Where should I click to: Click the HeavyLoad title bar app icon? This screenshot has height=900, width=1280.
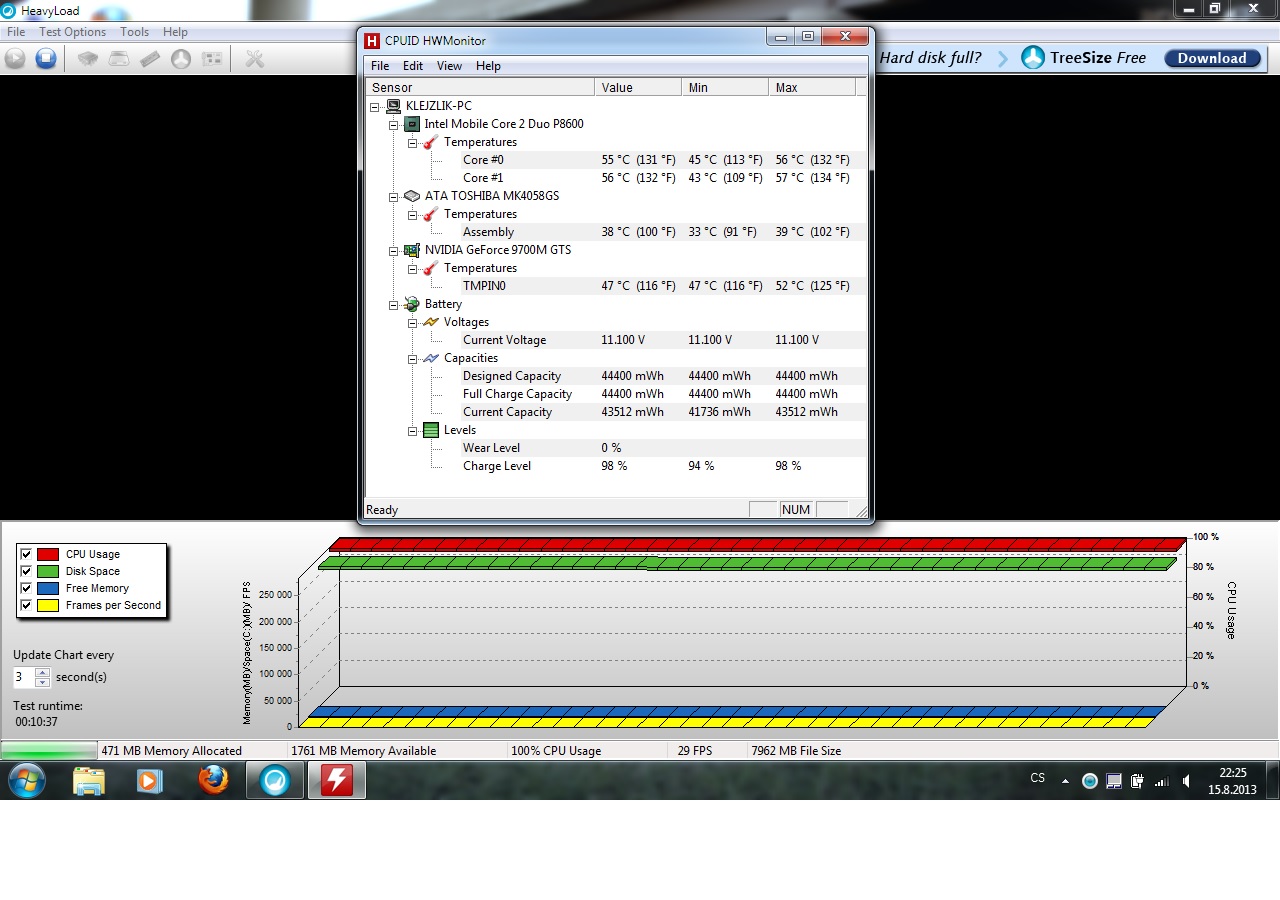[9, 11]
